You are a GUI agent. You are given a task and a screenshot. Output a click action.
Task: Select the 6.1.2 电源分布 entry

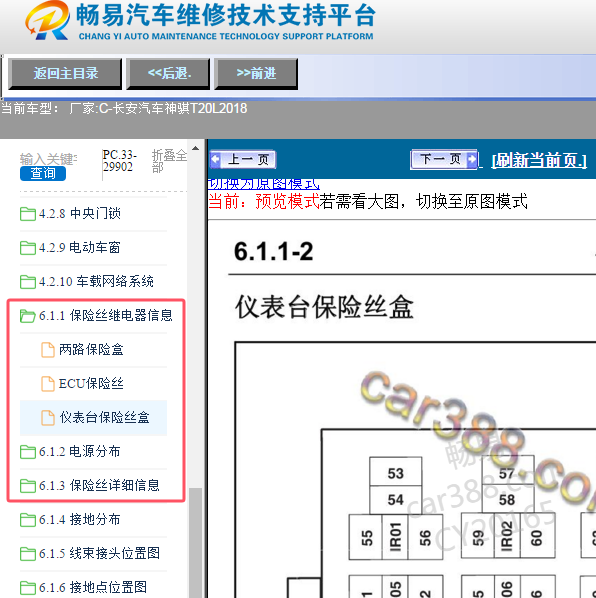79,452
